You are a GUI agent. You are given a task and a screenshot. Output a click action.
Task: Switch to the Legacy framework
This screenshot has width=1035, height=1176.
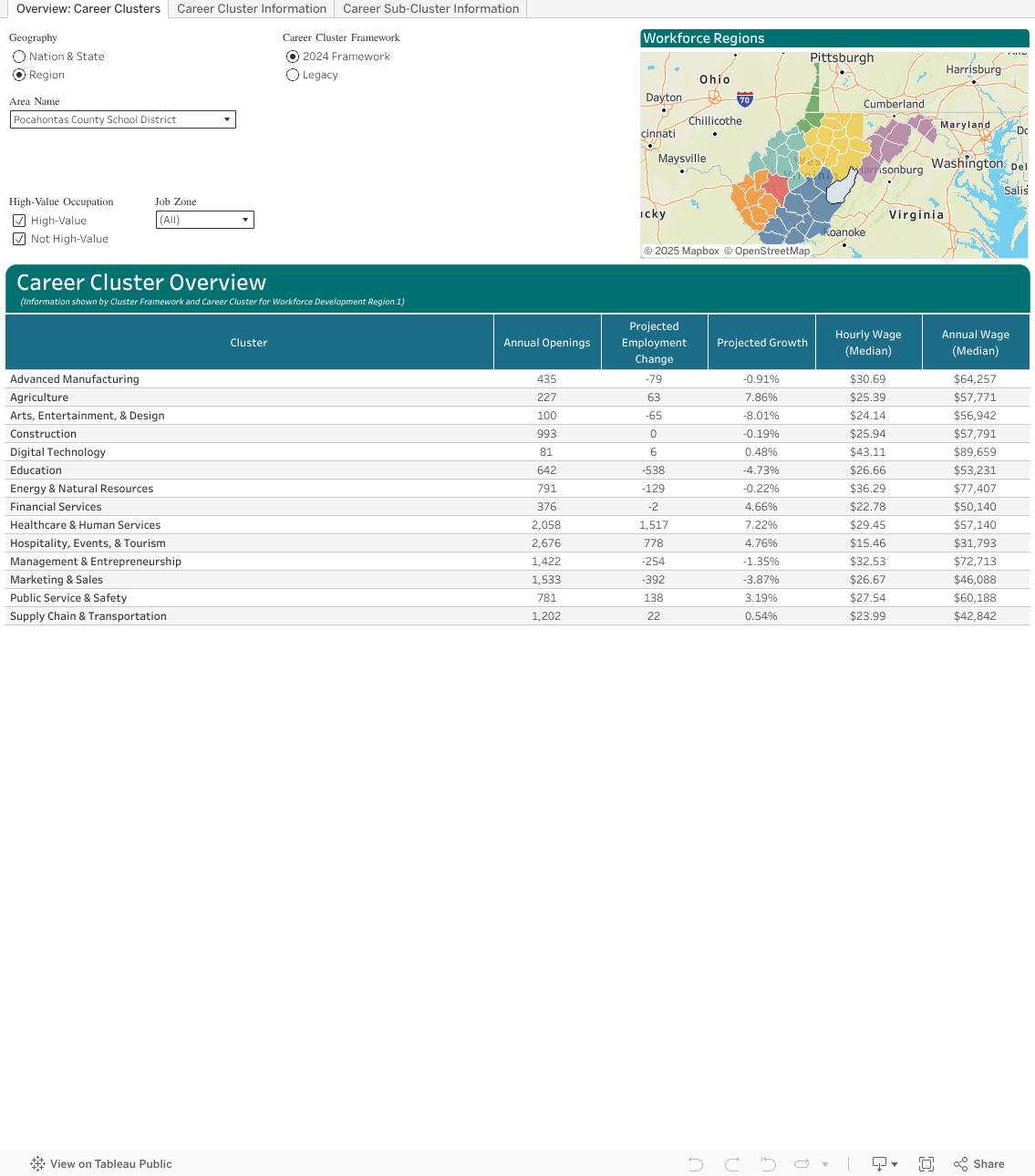pos(293,75)
